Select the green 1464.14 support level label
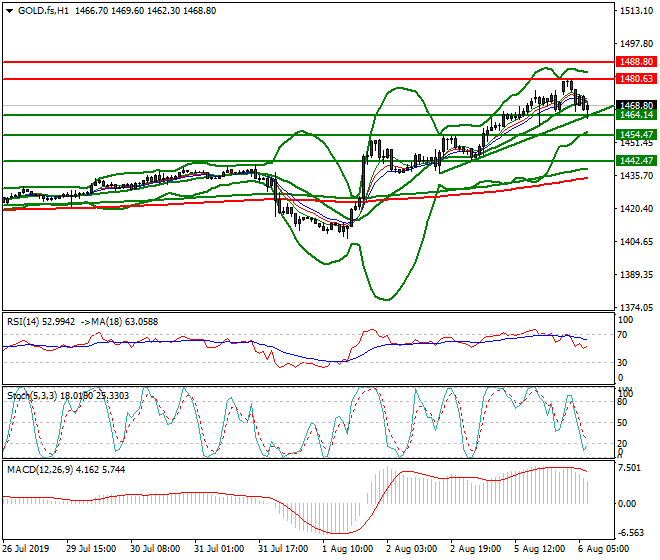 pos(635,115)
